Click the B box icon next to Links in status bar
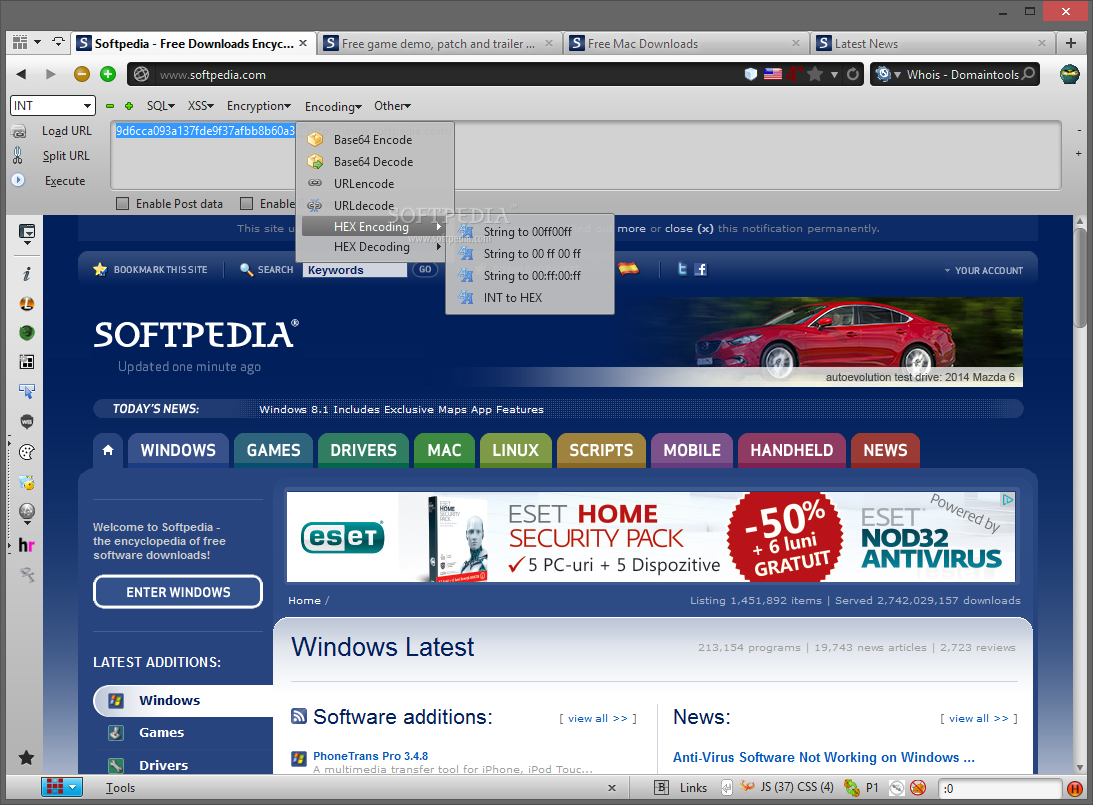The height and width of the screenshot is (805, 1093). [662, 788]
